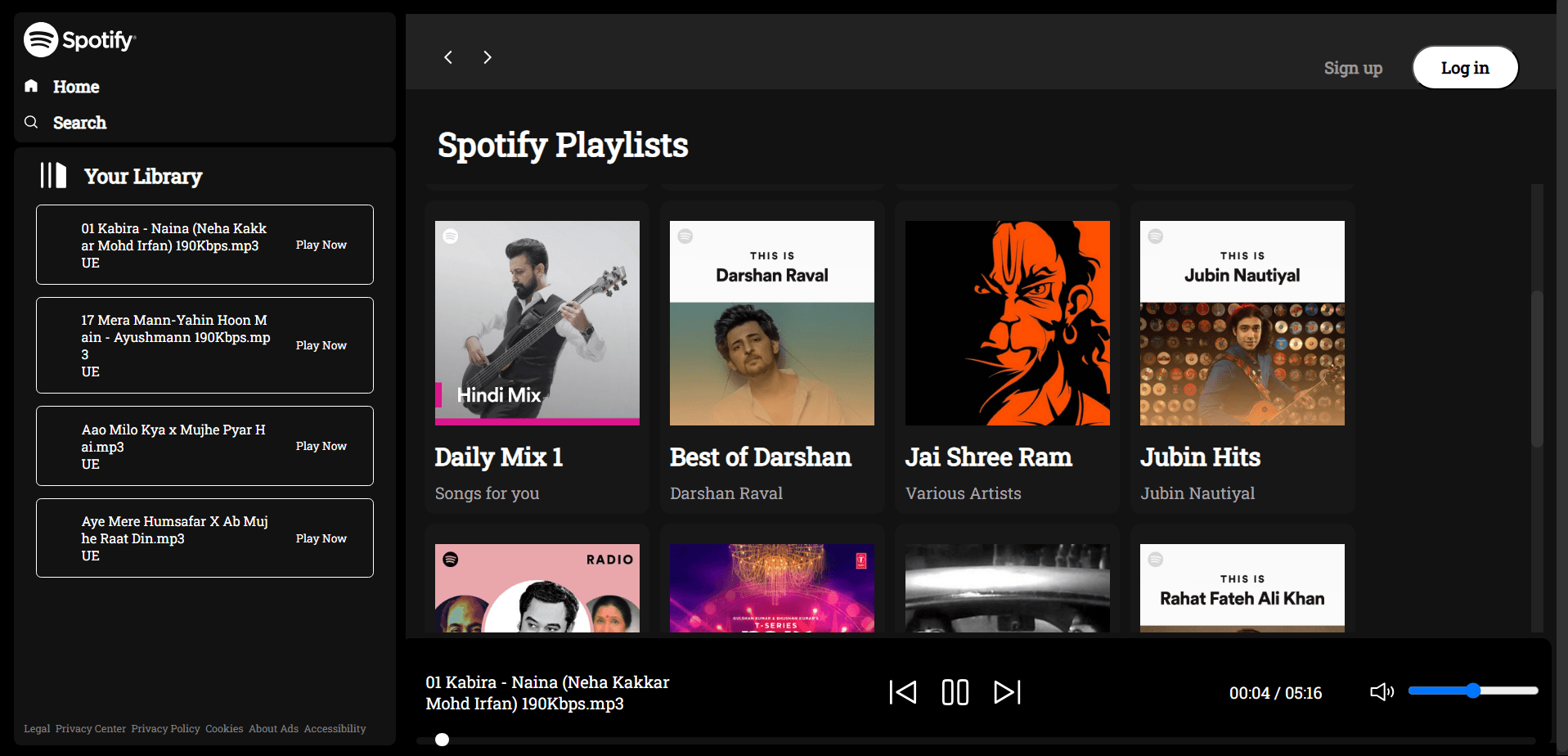This screenshot has height=756, width=1568.
Task: Open the Home menu item
Action: click(76, 87)
